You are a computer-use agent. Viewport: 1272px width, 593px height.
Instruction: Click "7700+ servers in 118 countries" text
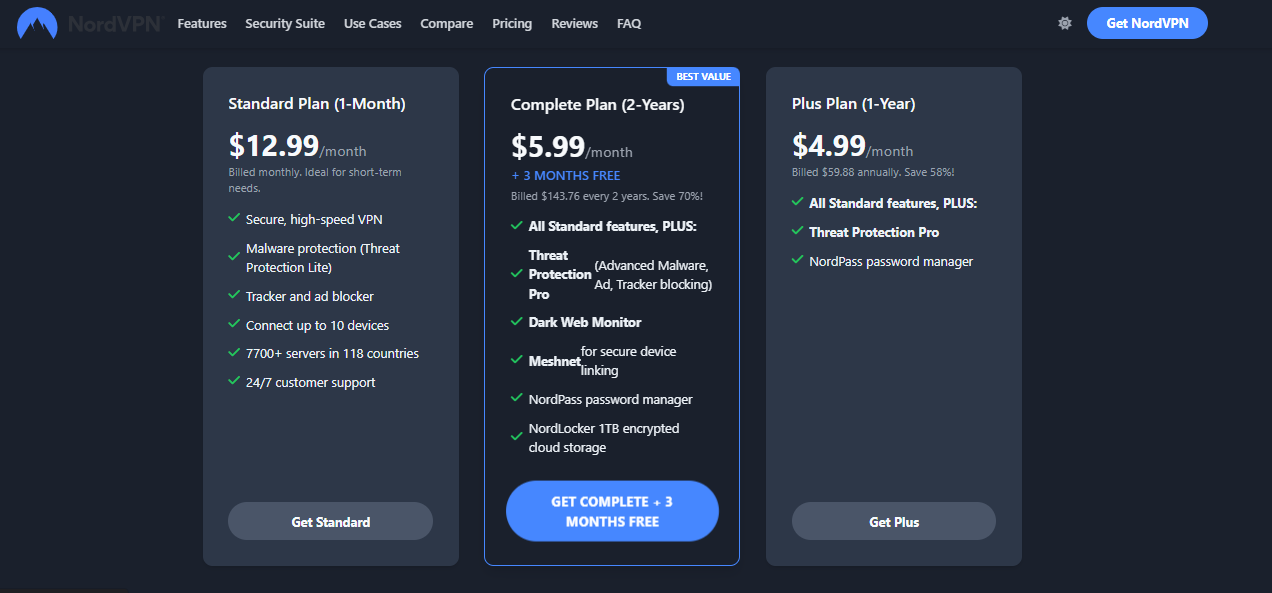(332, 353)
